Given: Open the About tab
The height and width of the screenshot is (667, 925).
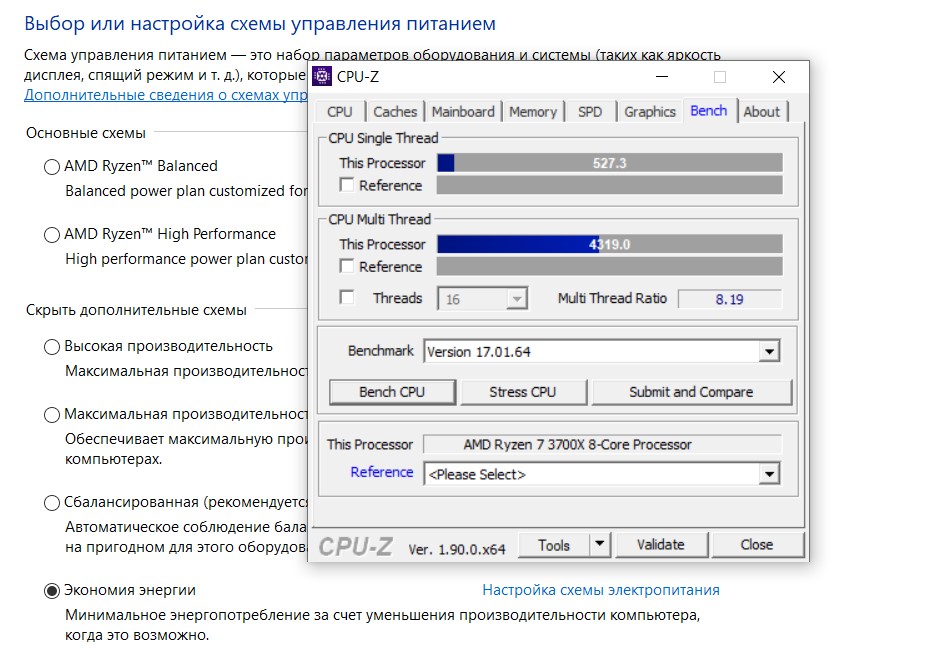Looking at the screenshot, I should 762,111.
